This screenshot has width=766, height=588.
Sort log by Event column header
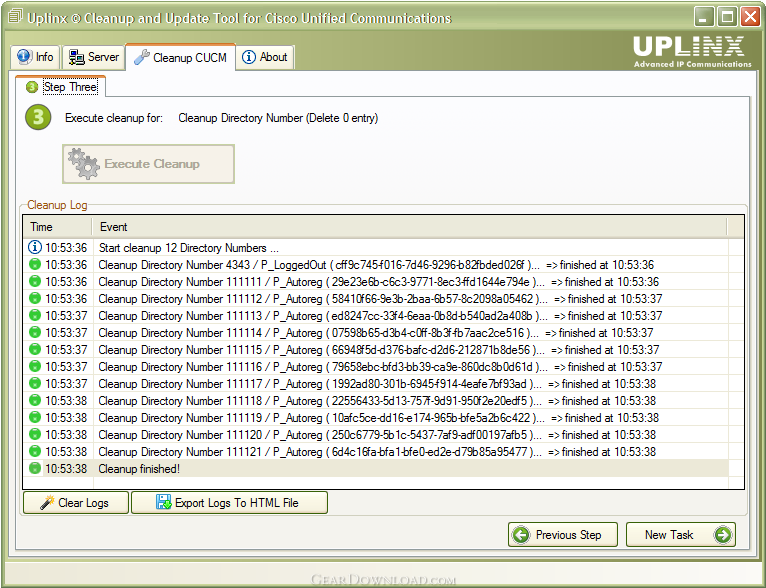400,227
